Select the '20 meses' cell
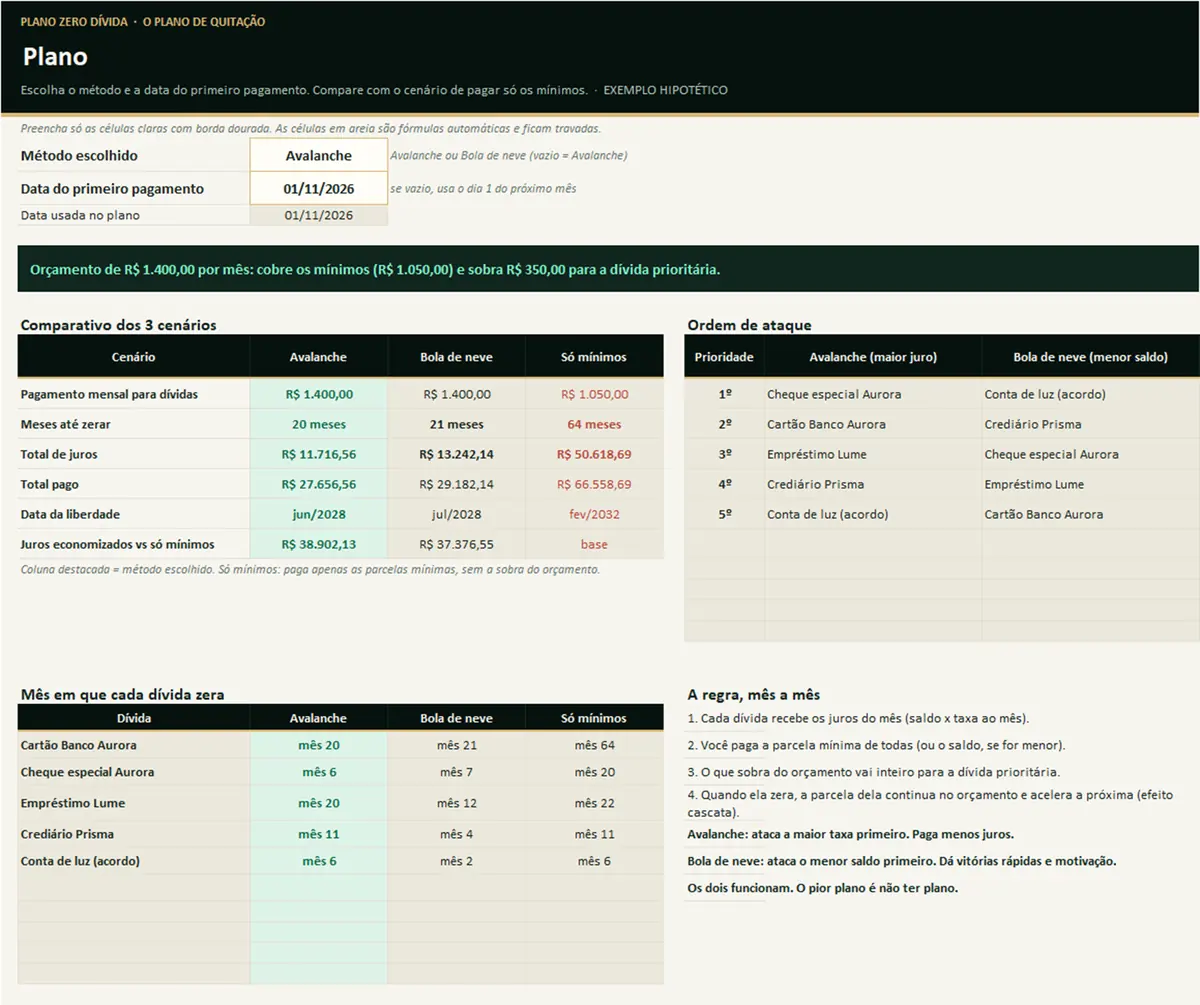 pos(318,424)
